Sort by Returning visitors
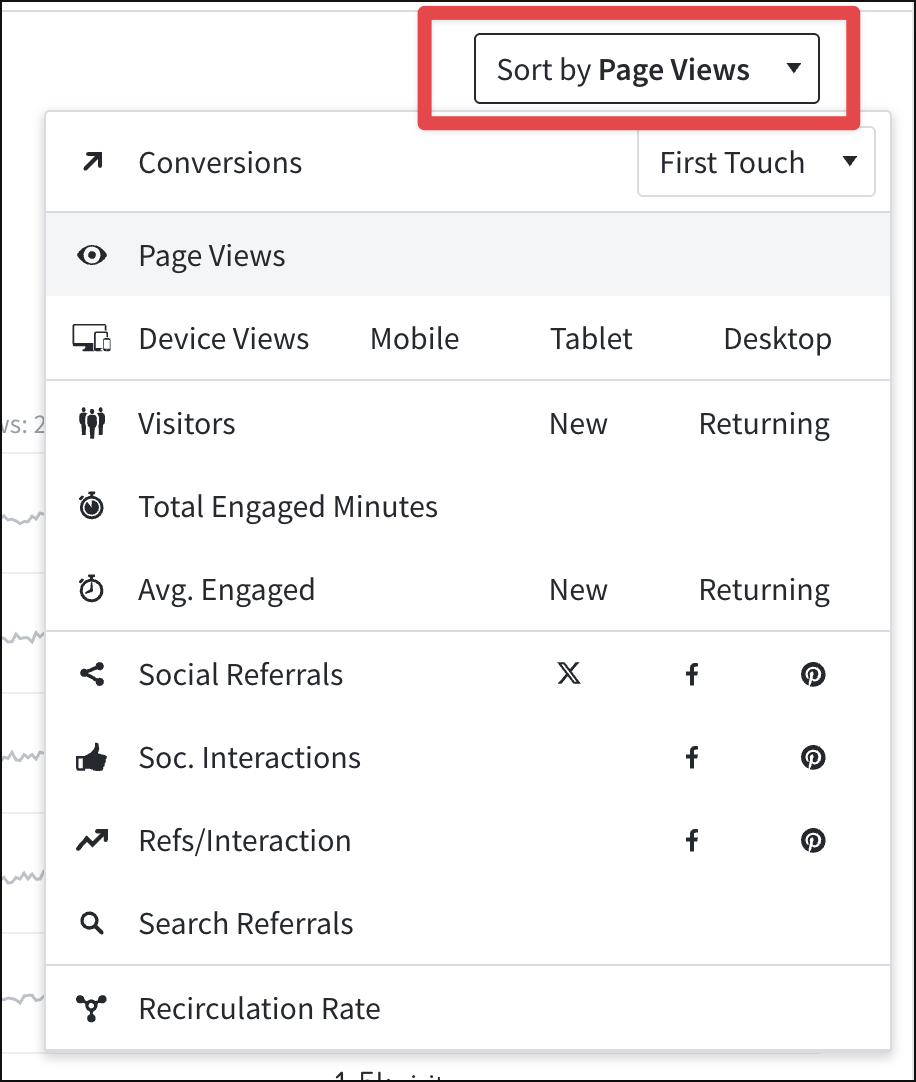This screenshot has height=1082, width=916. pos(764,424)
